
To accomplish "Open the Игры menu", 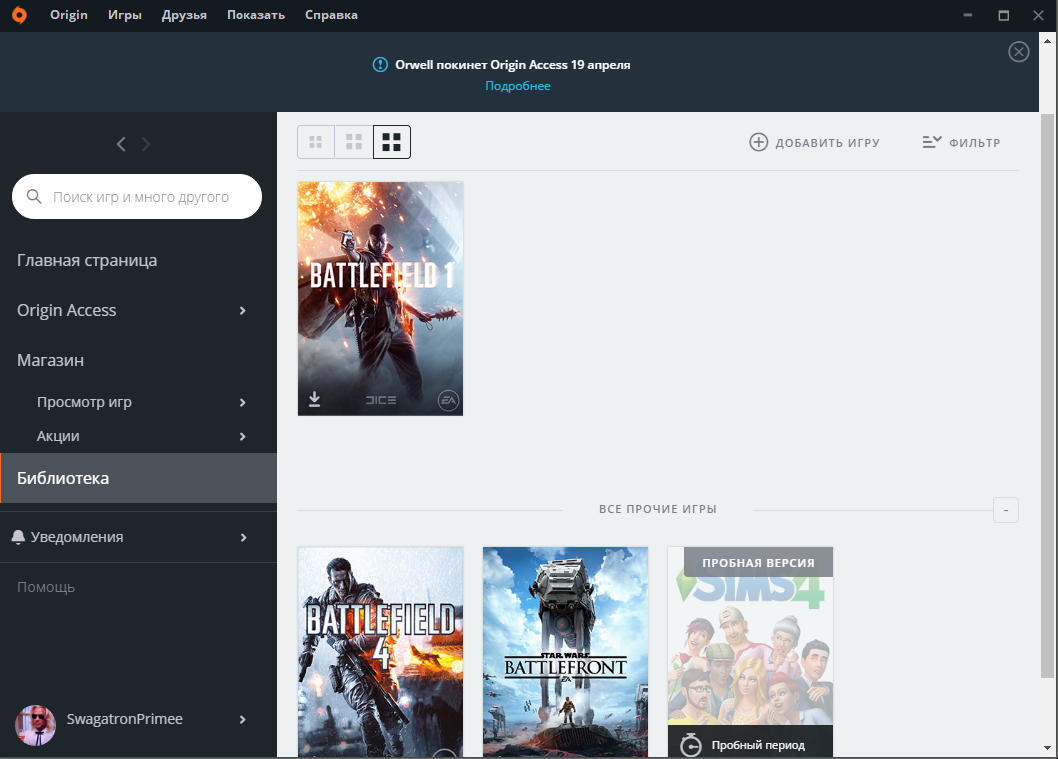I will [125, 15].
